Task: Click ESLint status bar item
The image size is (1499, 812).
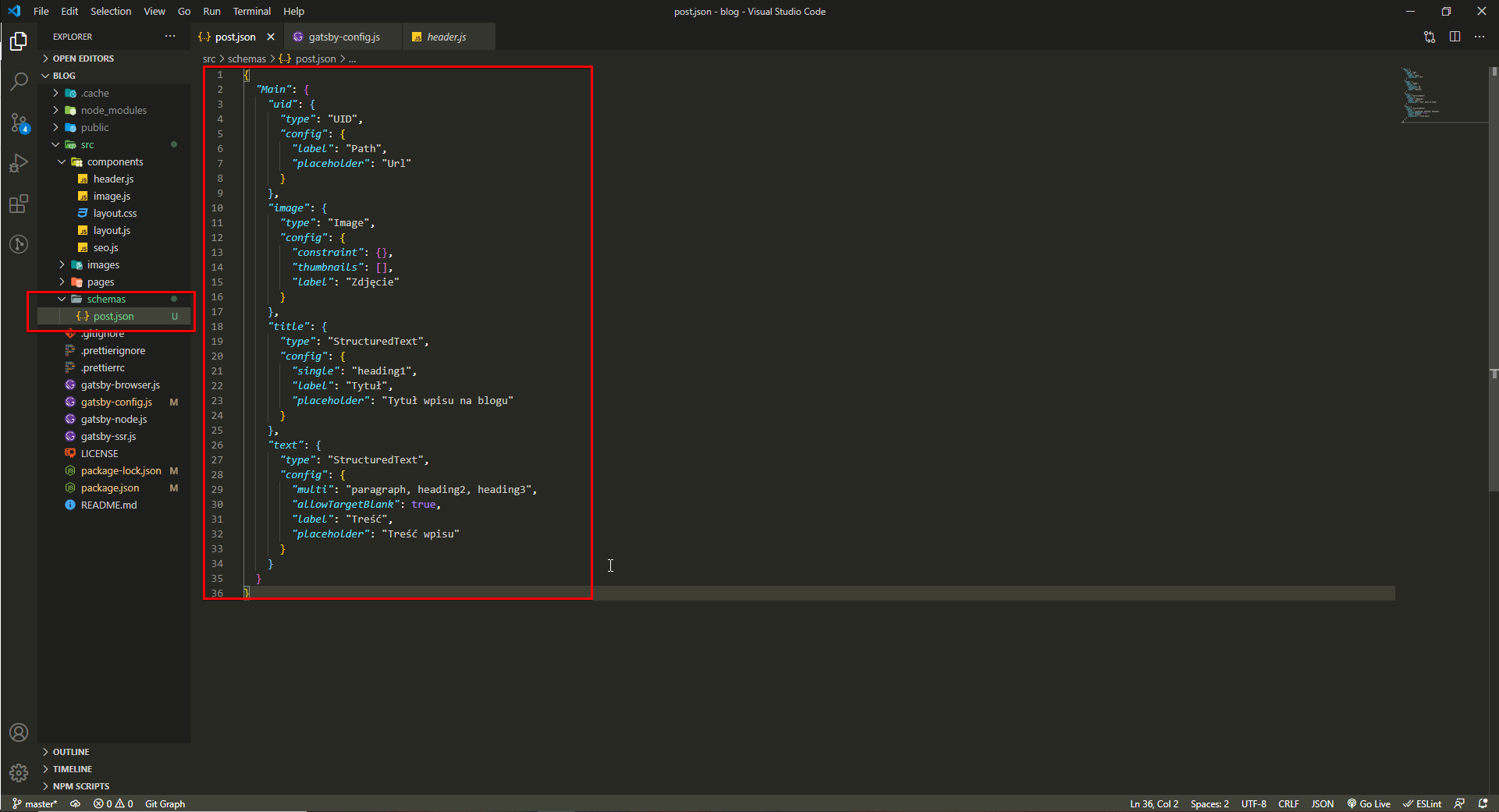Action: point(1422,803)
